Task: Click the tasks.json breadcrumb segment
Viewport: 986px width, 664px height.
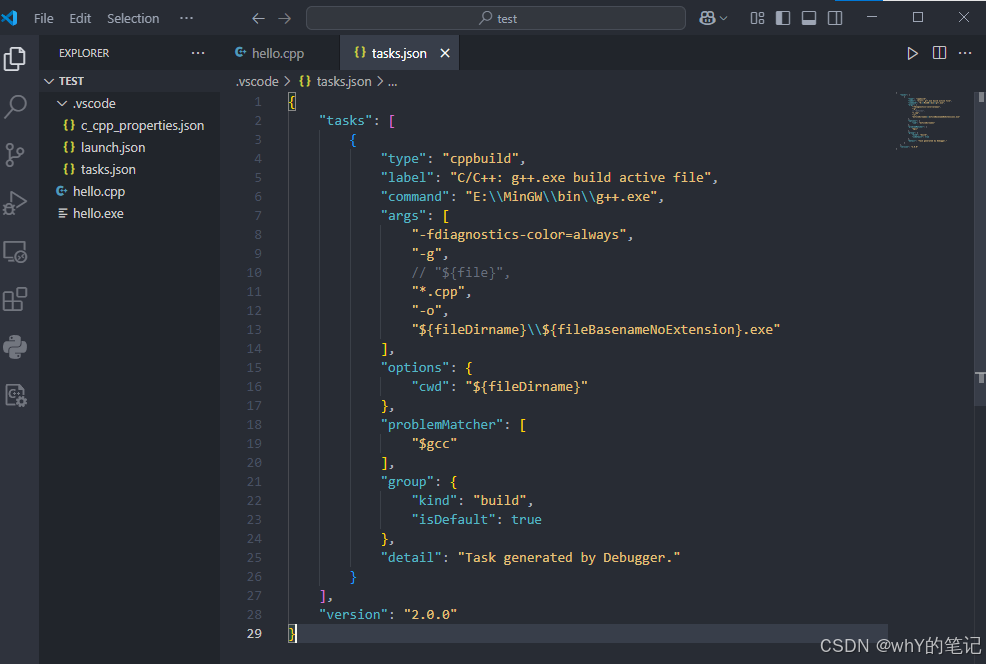Action: point(335,82)
